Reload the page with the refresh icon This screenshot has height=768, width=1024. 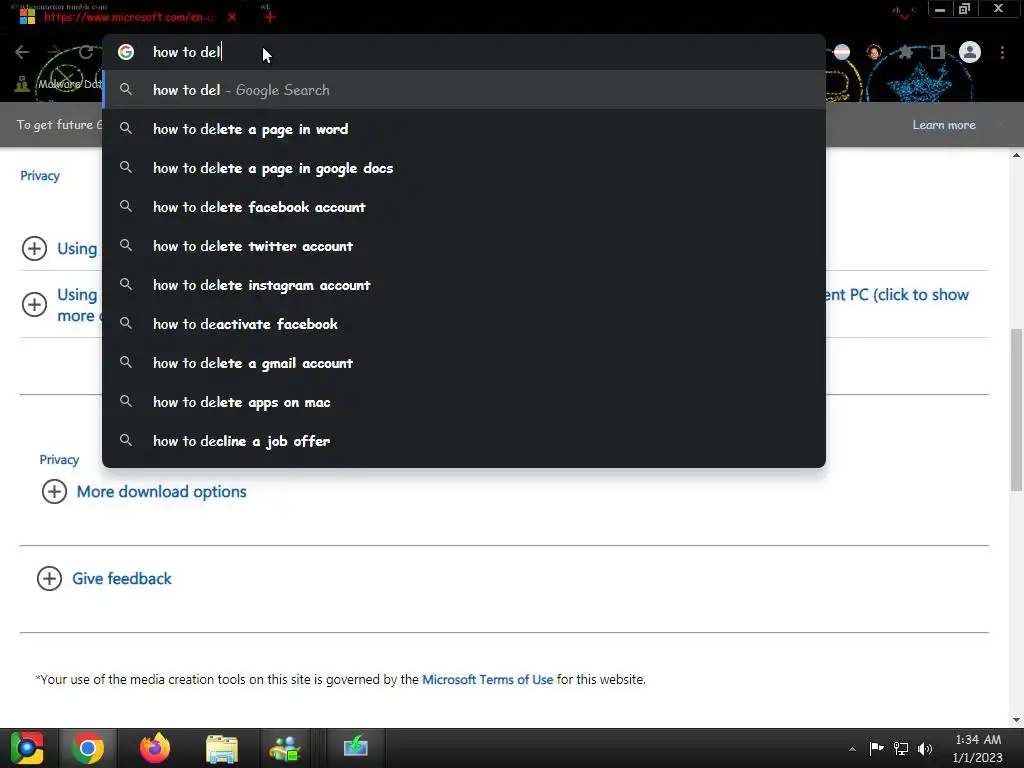[x=86, y=52]
